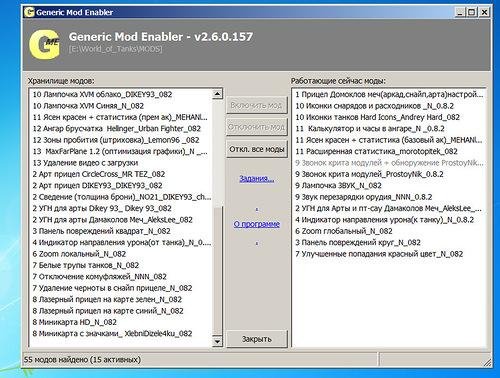
Task: Select active '2 УГН для Арты и пт-сау'
Action: coord(388,208)
